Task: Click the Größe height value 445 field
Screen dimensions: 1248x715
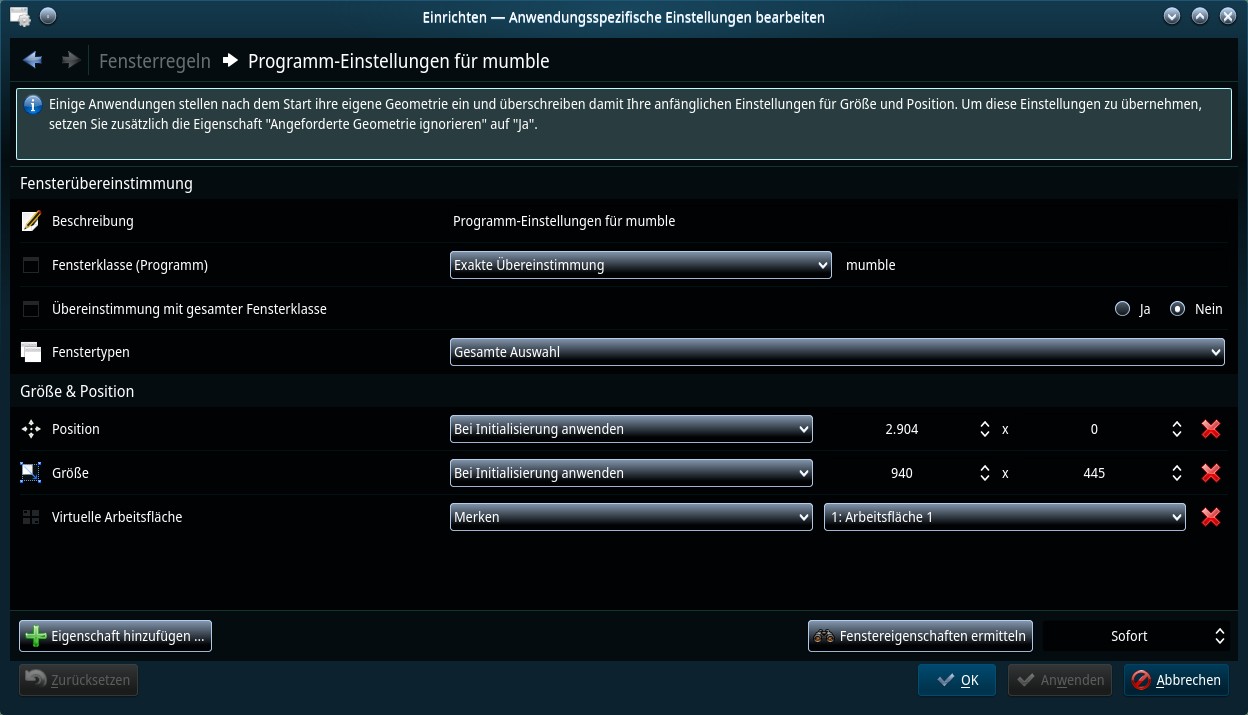Action: [1094, 473]
